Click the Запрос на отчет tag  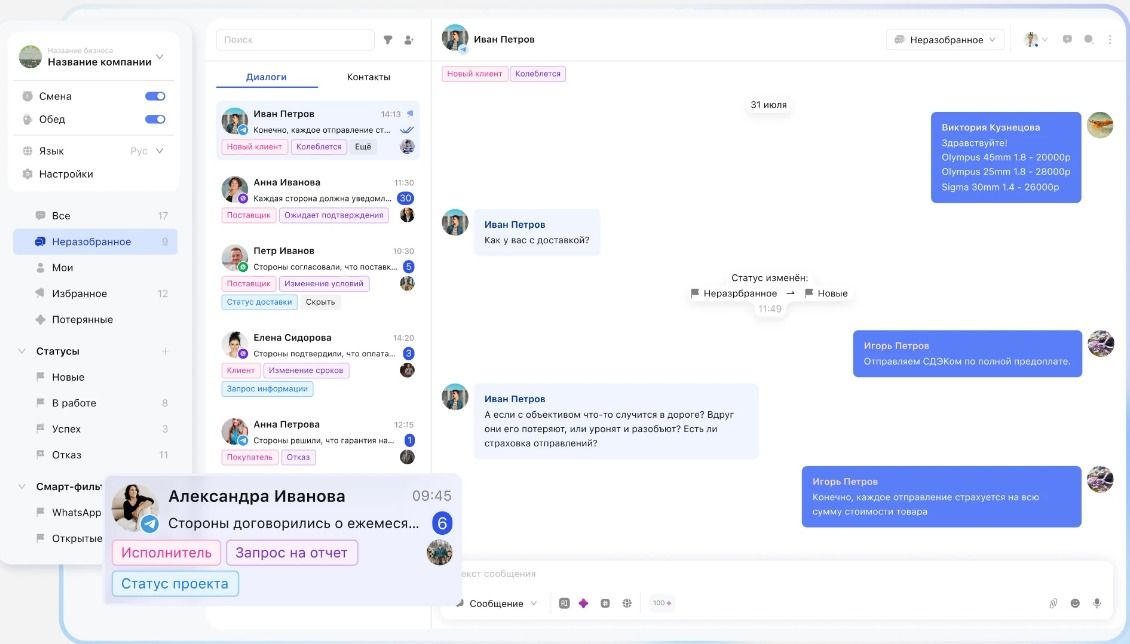pos(291,553)
